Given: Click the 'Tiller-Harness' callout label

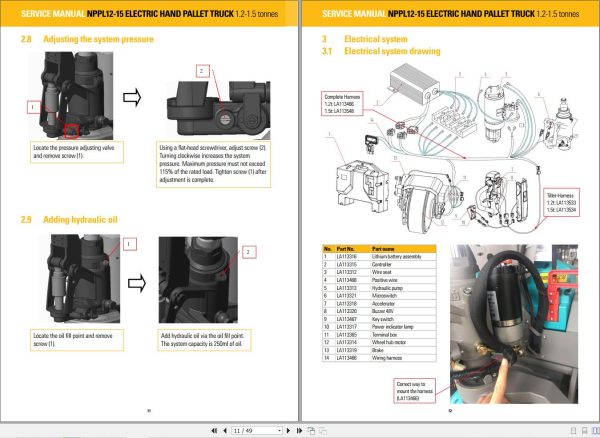Looking at the screenshot, I should (561, 202).
